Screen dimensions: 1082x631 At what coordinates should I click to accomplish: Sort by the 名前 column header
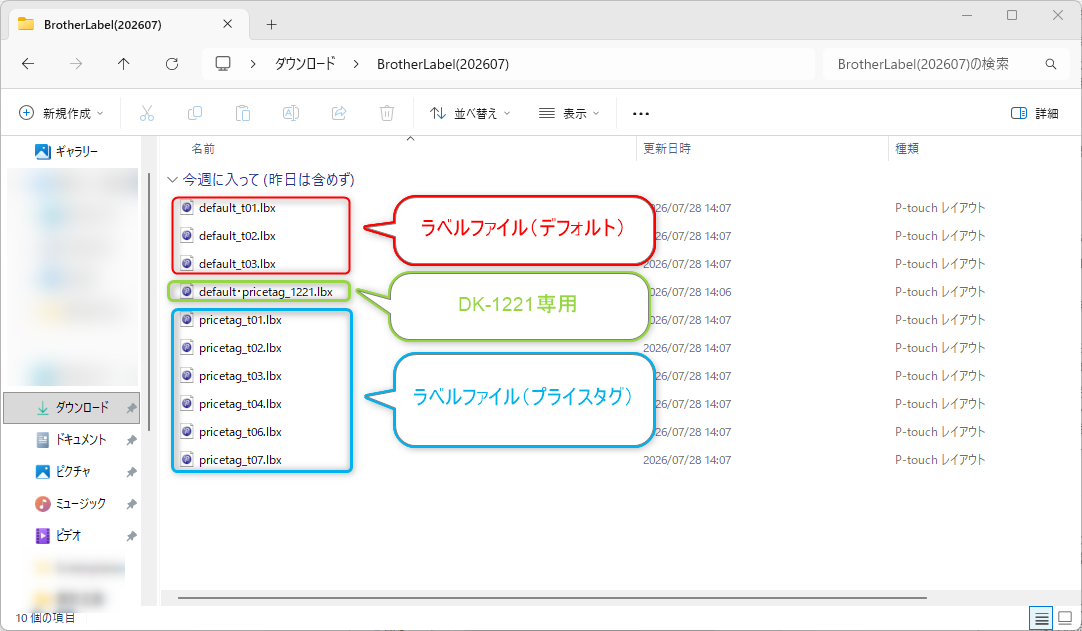tap(203, 148)
